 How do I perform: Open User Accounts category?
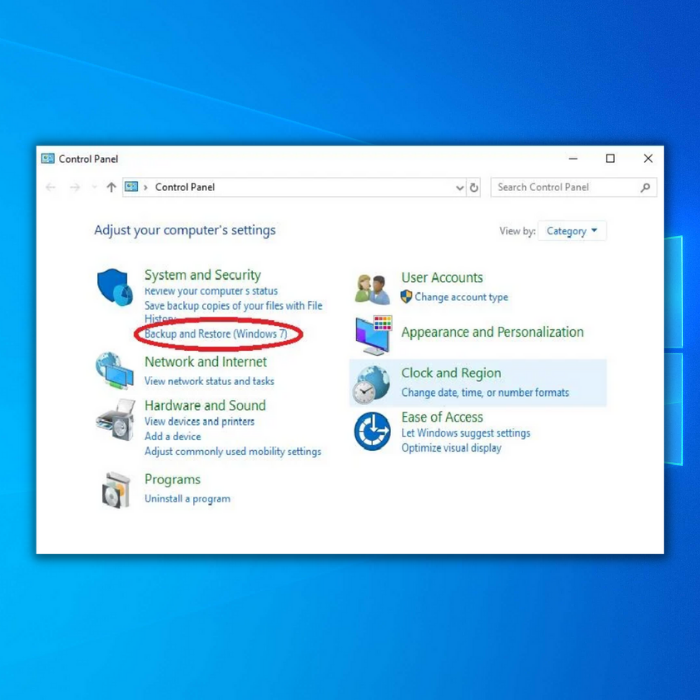[x=442, y=277]
